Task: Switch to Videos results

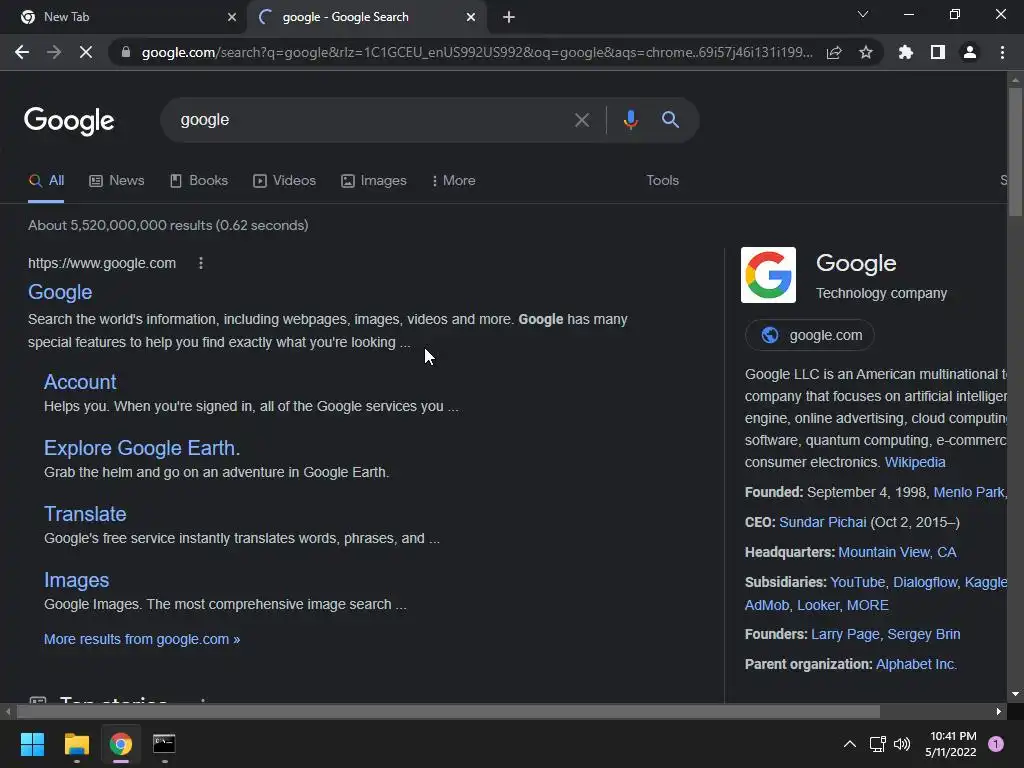Action: point(285,181)
